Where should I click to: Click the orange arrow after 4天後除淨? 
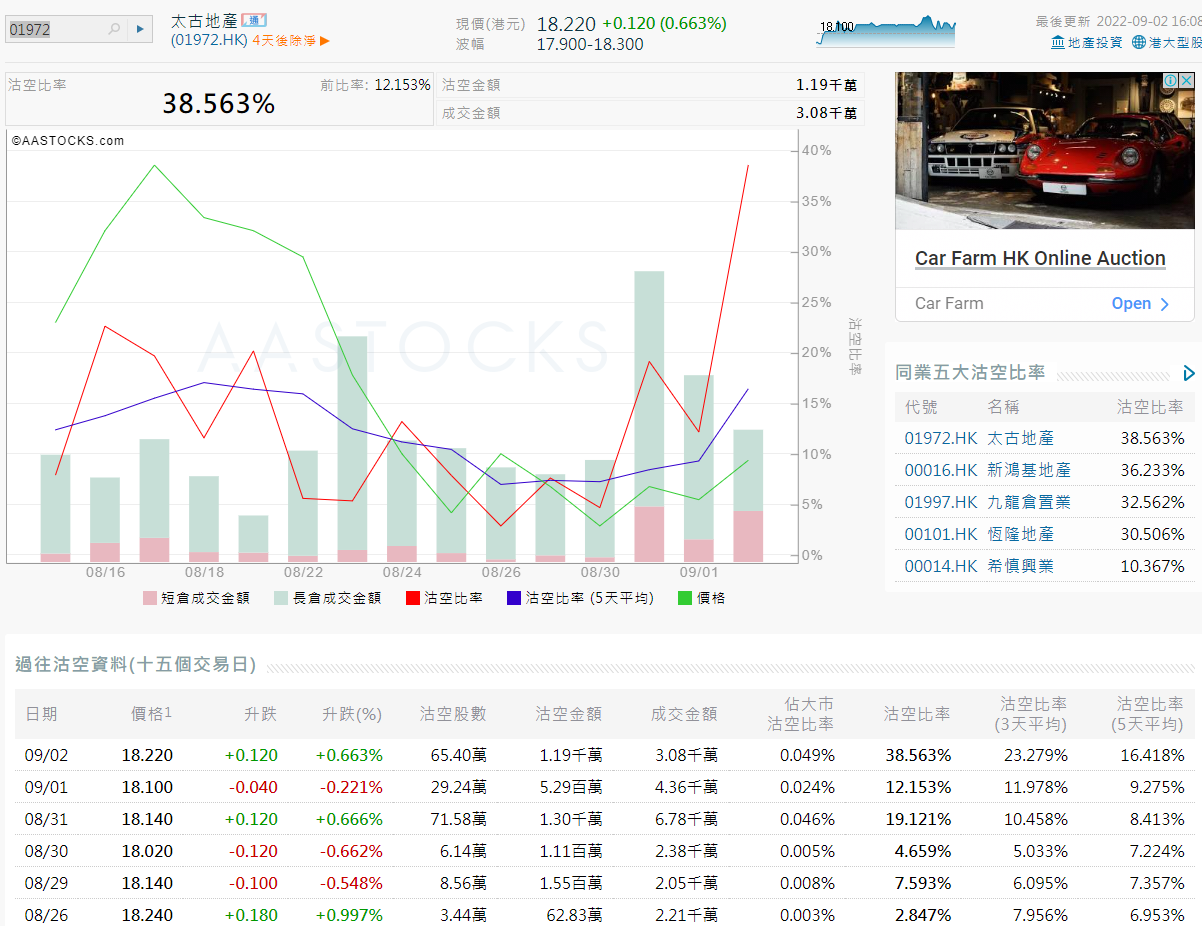[x=324, y=41]
